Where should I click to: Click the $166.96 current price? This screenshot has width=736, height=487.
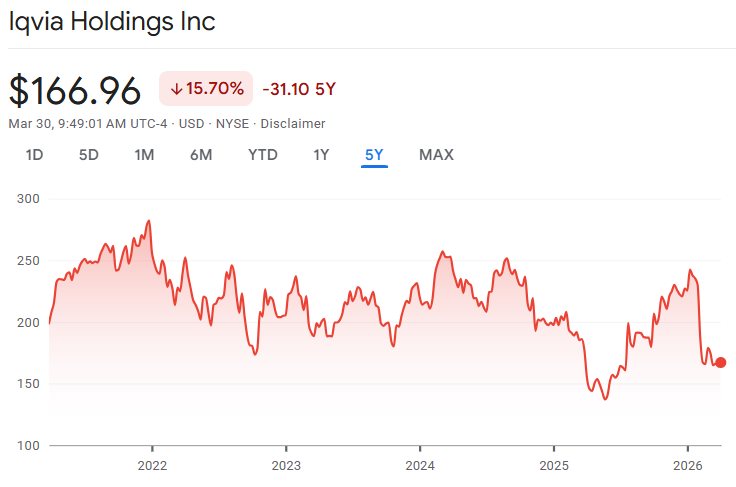coord(75,90)
